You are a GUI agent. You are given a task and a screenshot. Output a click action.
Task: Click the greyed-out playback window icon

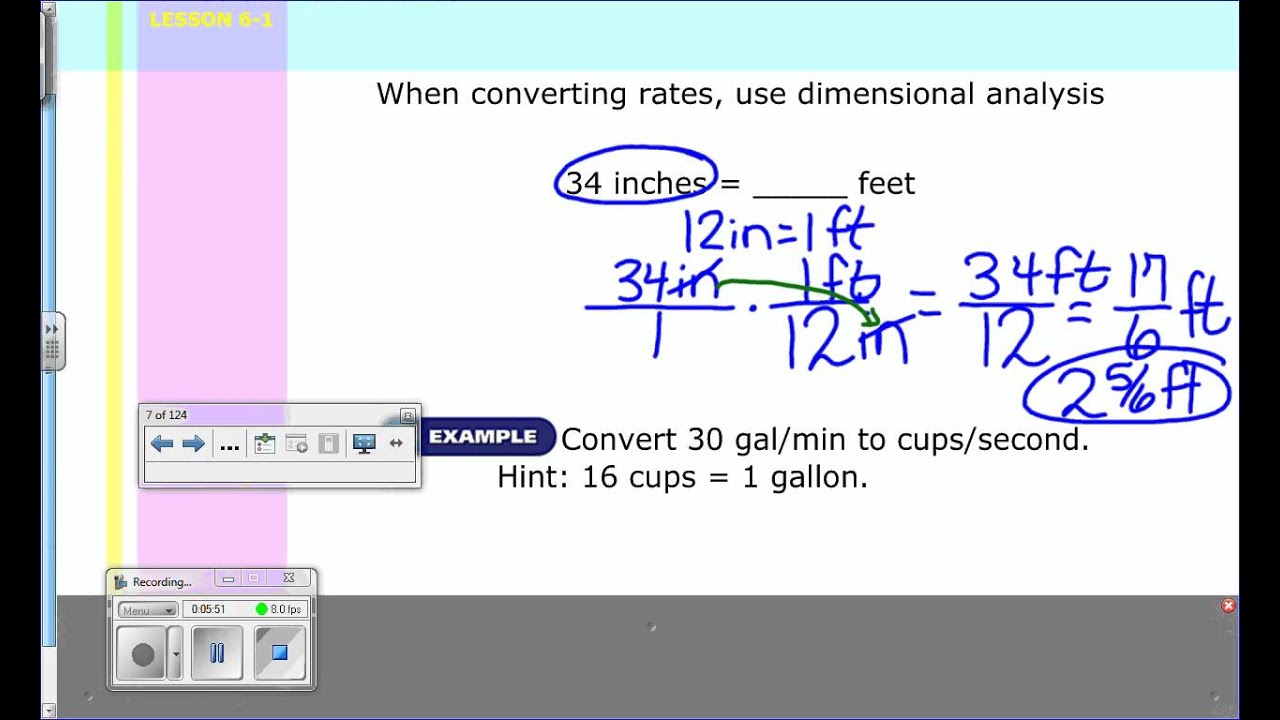(x=297, y=444)
